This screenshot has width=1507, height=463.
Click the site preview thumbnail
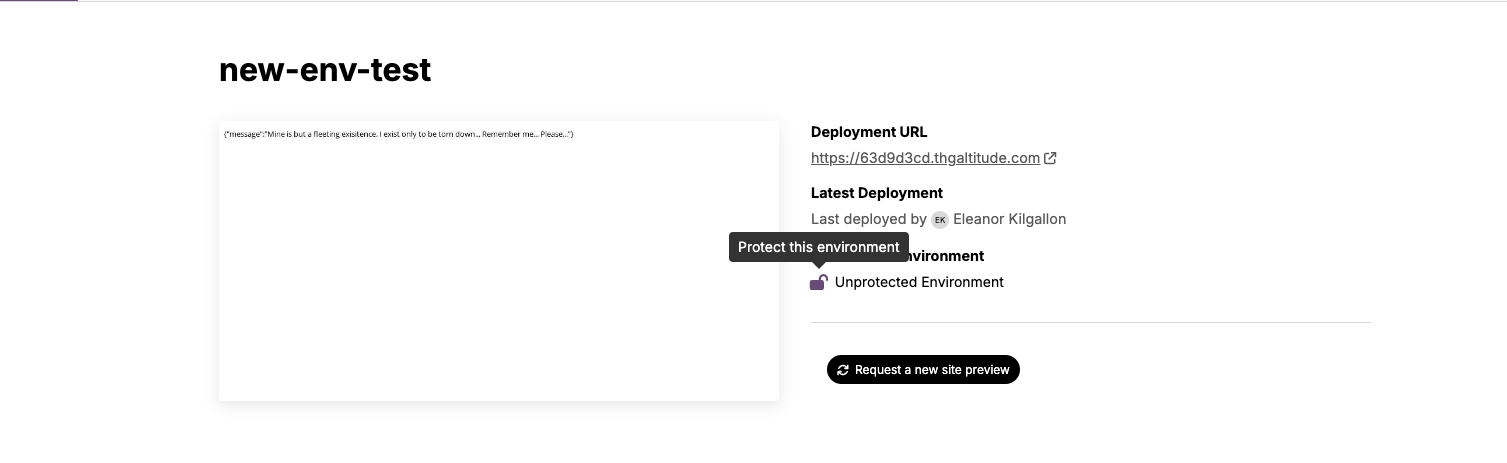point(499,261)
